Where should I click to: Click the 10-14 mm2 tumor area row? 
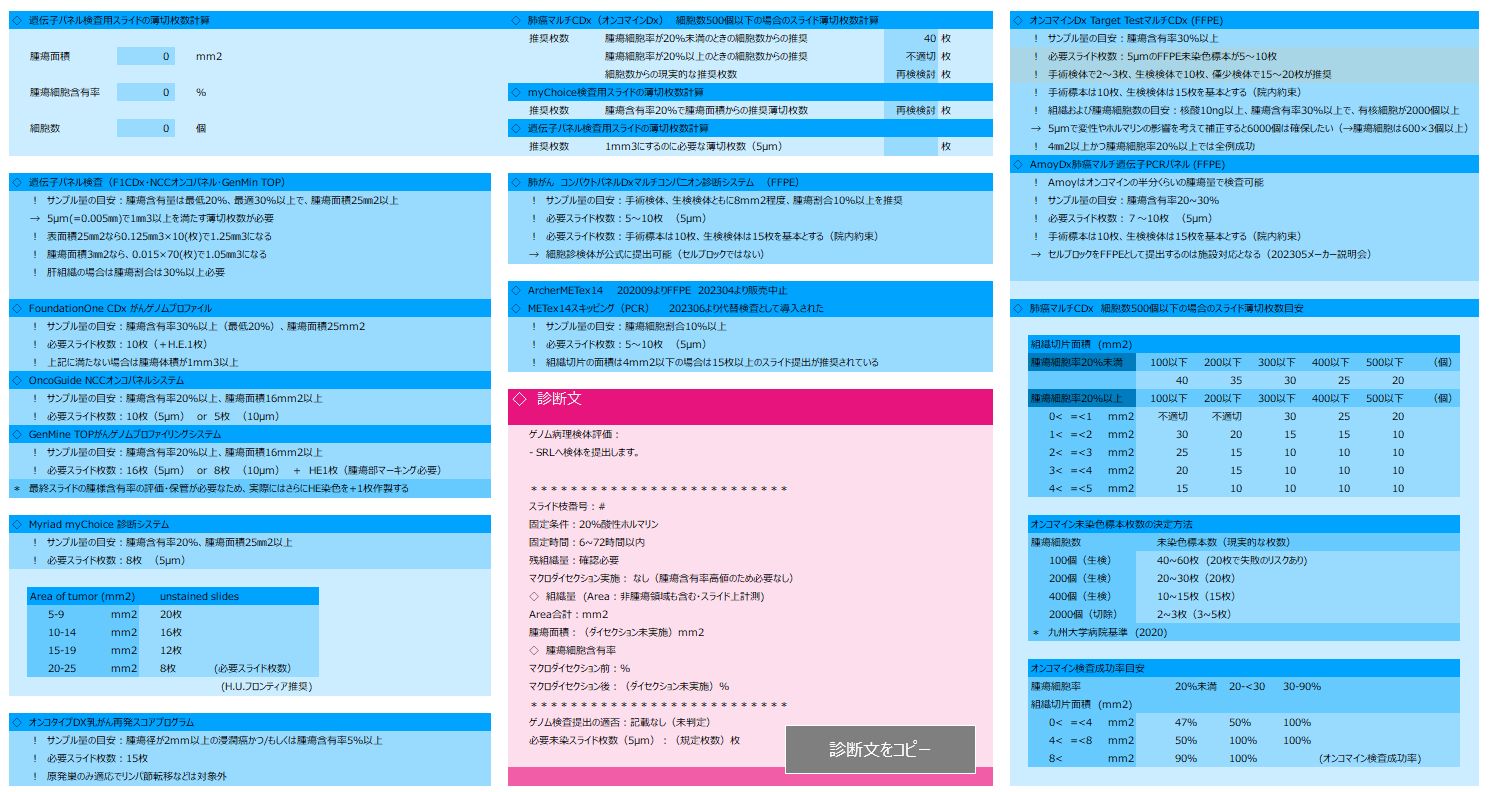click(x=173, y=632)
